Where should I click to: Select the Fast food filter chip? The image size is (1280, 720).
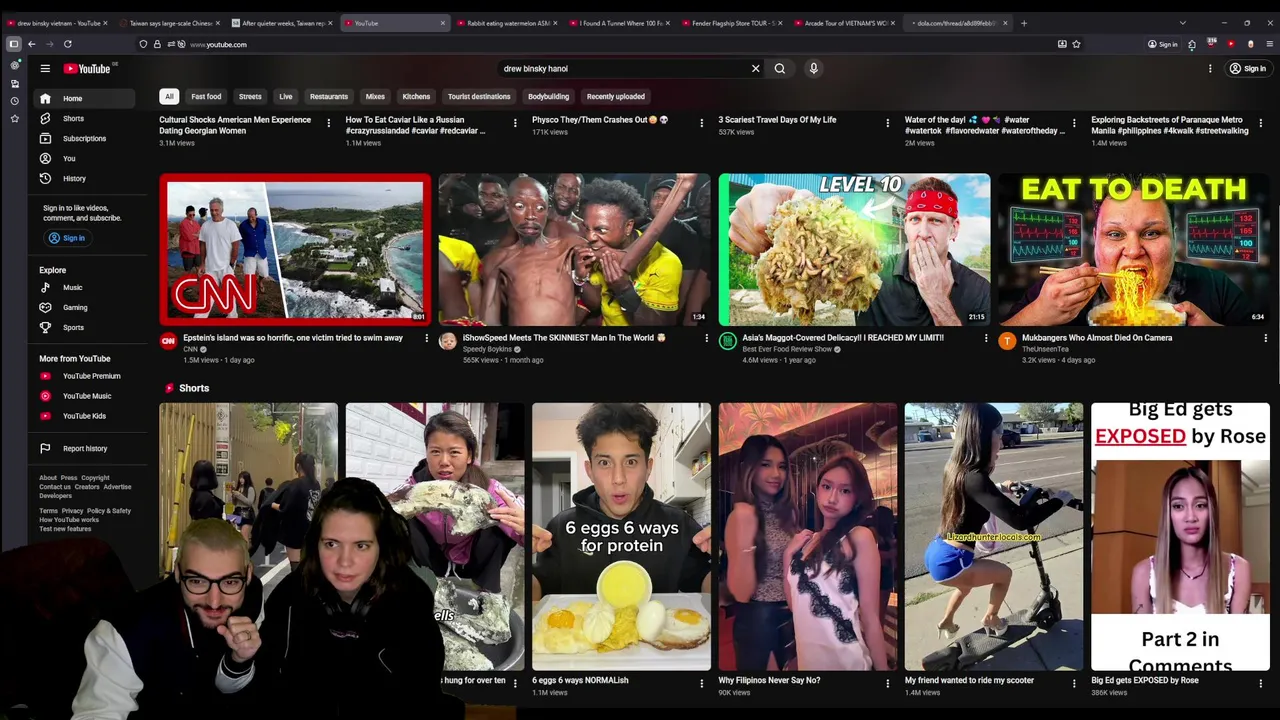point(206,96)
